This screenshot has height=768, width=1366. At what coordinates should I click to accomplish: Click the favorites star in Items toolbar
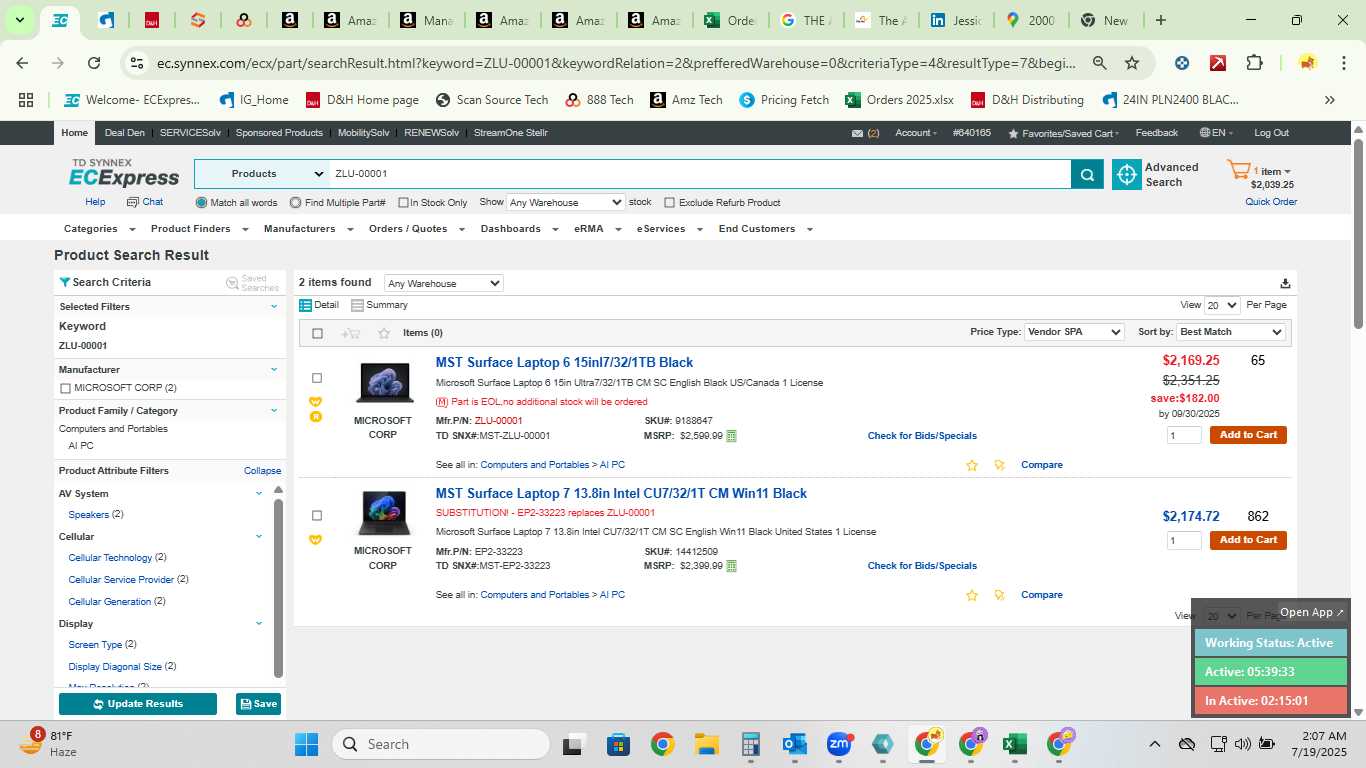pyautogui.click(x=384, y=333)
